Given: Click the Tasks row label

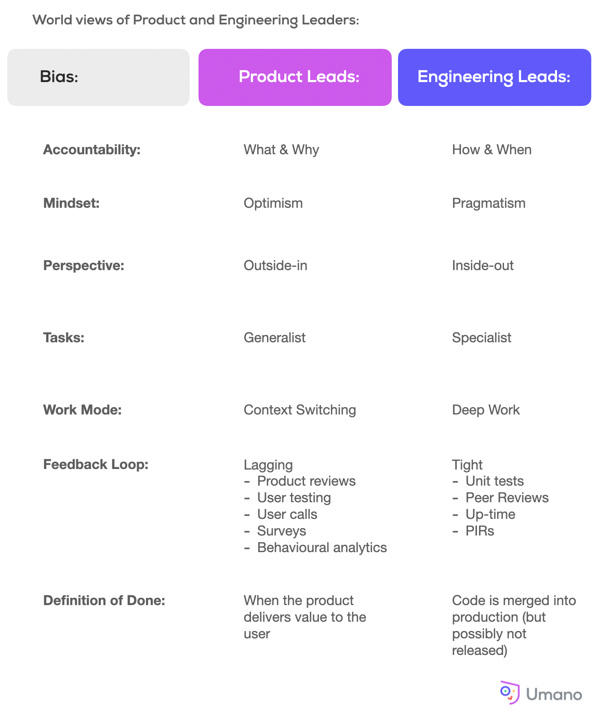Looking at the screenshot, I should 64,338.
